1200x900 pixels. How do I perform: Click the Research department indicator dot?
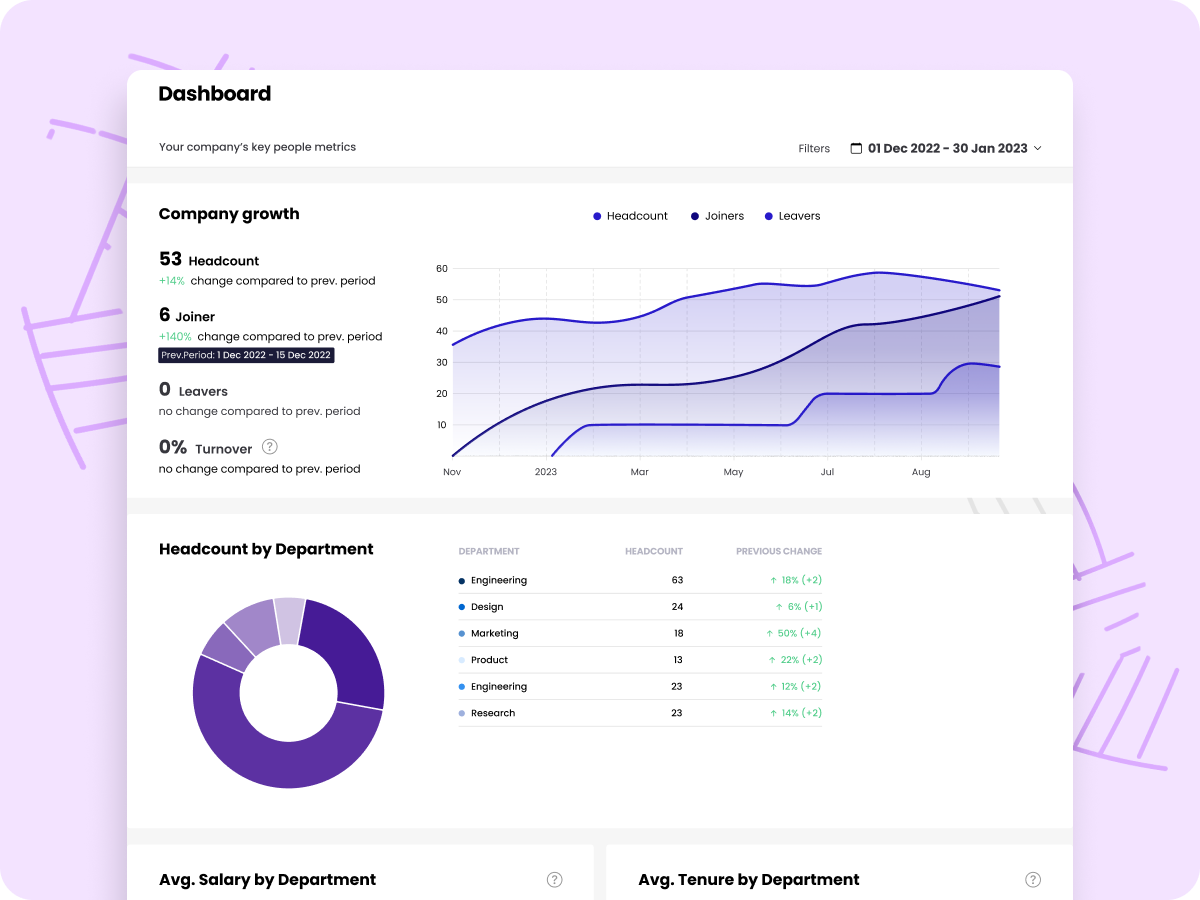[x=461, y=713]
